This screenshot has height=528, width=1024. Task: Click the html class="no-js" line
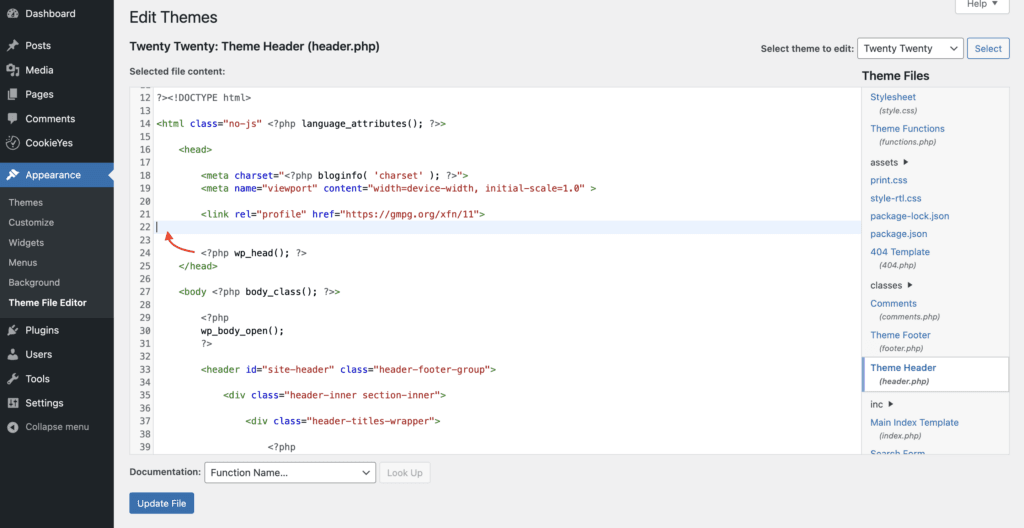coord(301,124)
